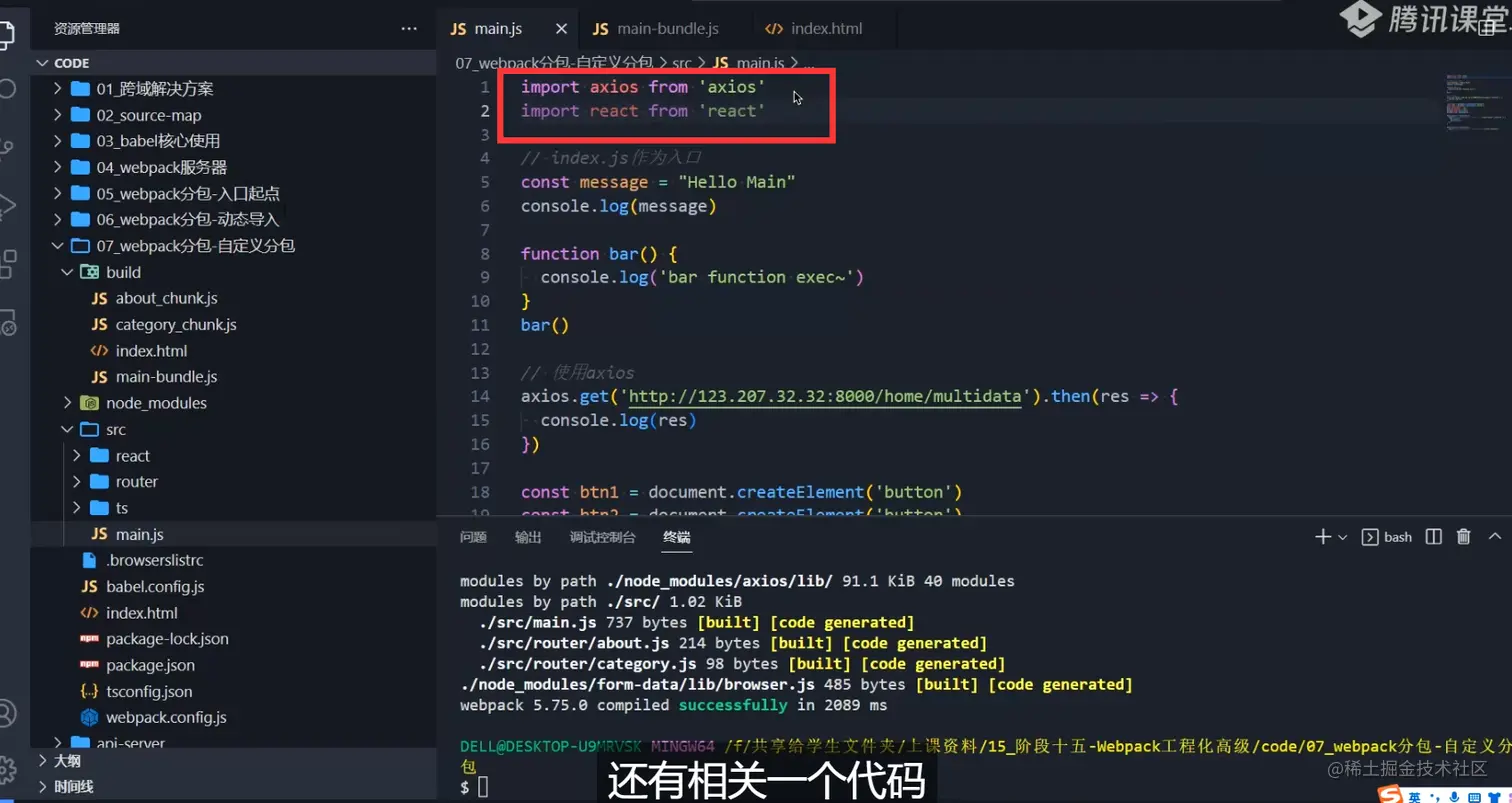Open the Explorer view in activity bar

[x=6, y=35]
